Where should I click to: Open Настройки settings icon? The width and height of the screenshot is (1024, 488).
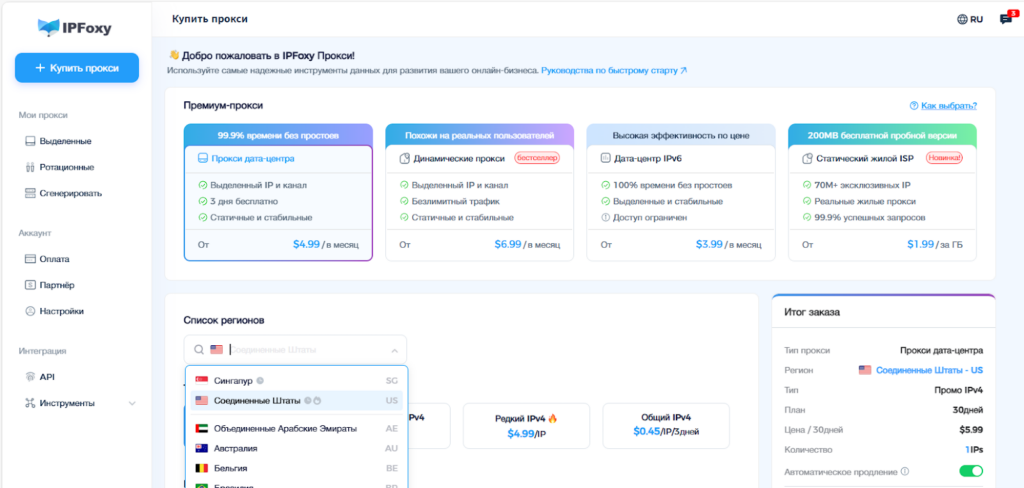[x=29, y=311]
